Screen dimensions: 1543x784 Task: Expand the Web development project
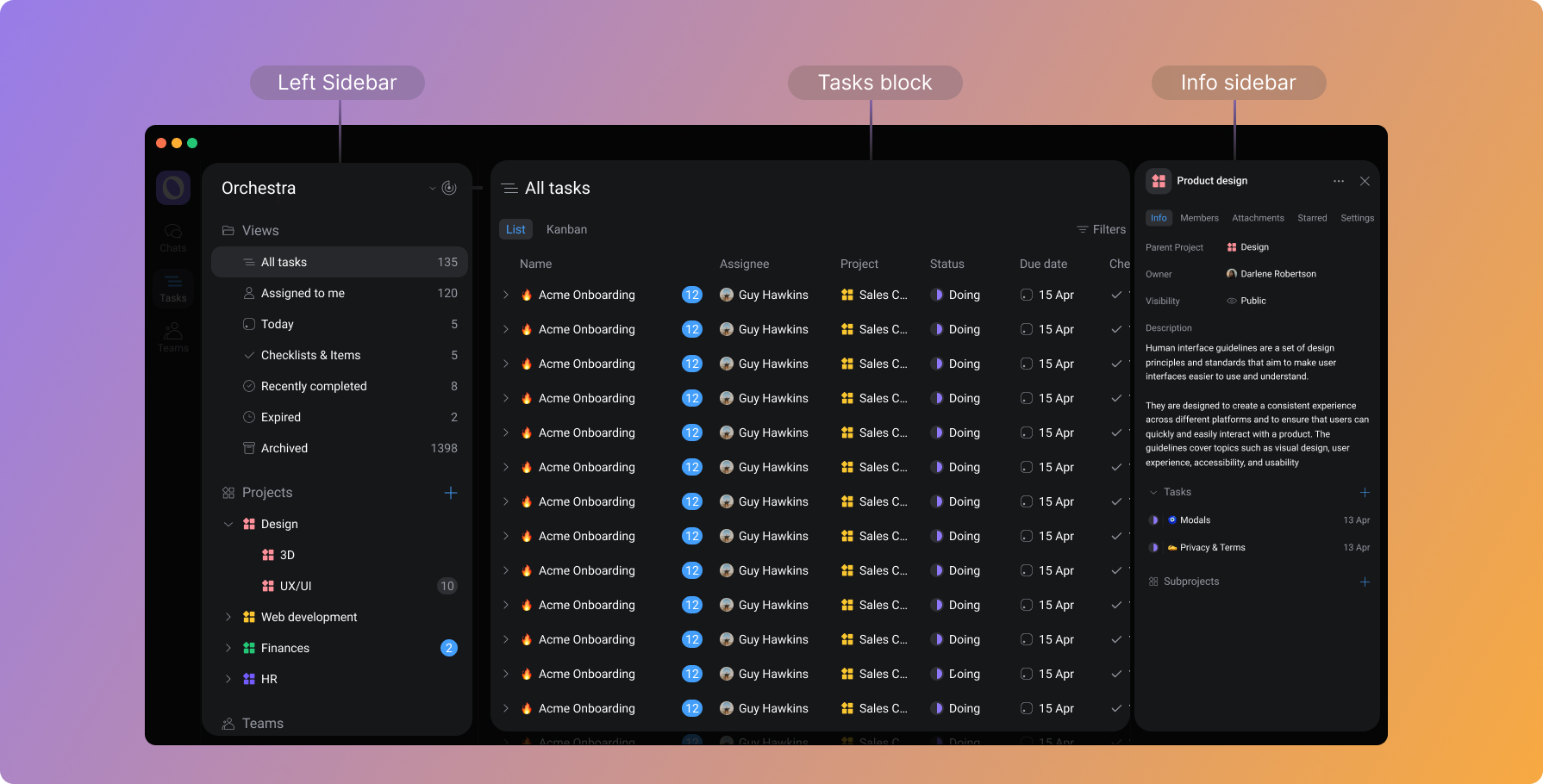(228, 617)
